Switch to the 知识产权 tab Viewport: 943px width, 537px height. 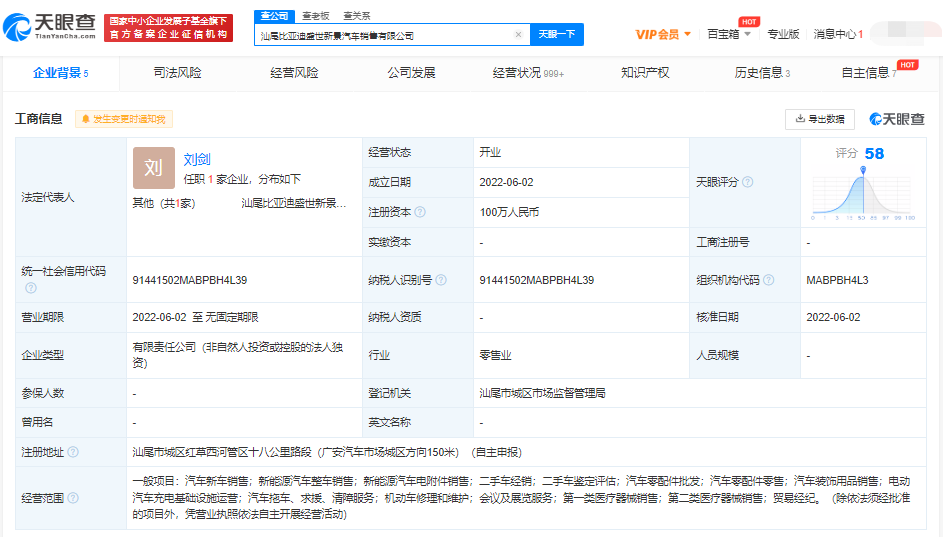[645, 73]
